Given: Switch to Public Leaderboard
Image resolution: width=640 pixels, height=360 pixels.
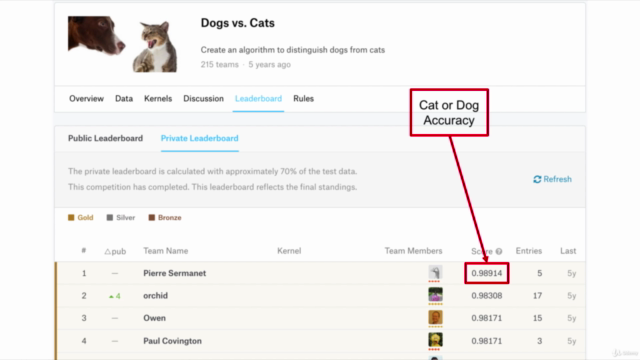Looking at the screenshot, I should coord(105,138).
